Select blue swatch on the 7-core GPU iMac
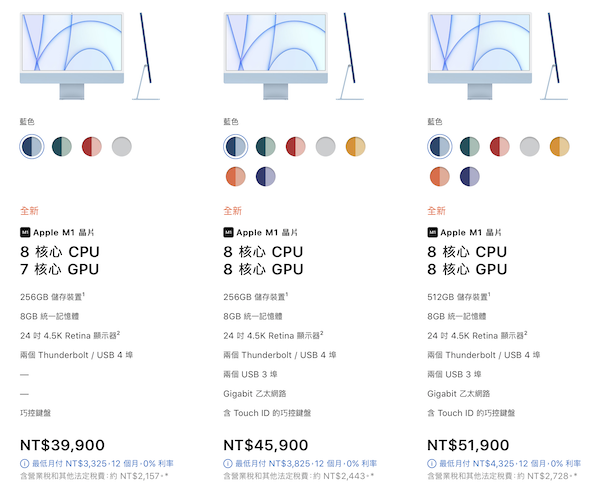Screen dimensions: 600x494 click(32, 147)
